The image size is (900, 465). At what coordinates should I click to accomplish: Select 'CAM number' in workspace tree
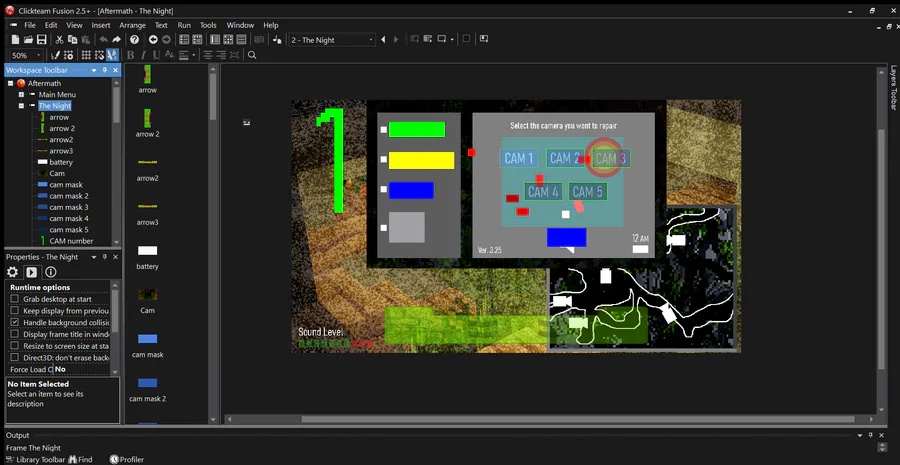[71, 241]
